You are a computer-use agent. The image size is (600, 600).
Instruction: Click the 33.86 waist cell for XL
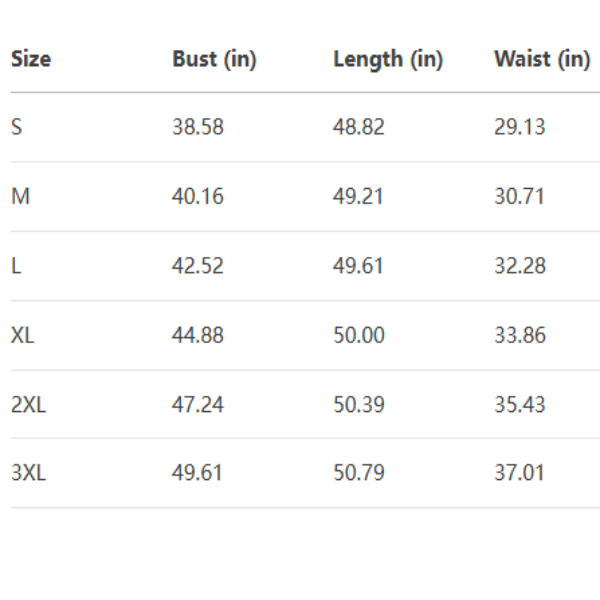coord(519,335)
